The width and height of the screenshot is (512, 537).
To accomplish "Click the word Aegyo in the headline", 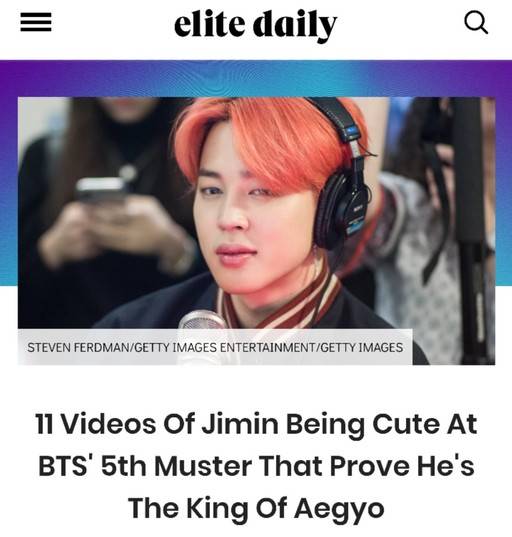I will pyautogui.click(x=339, y=510).
